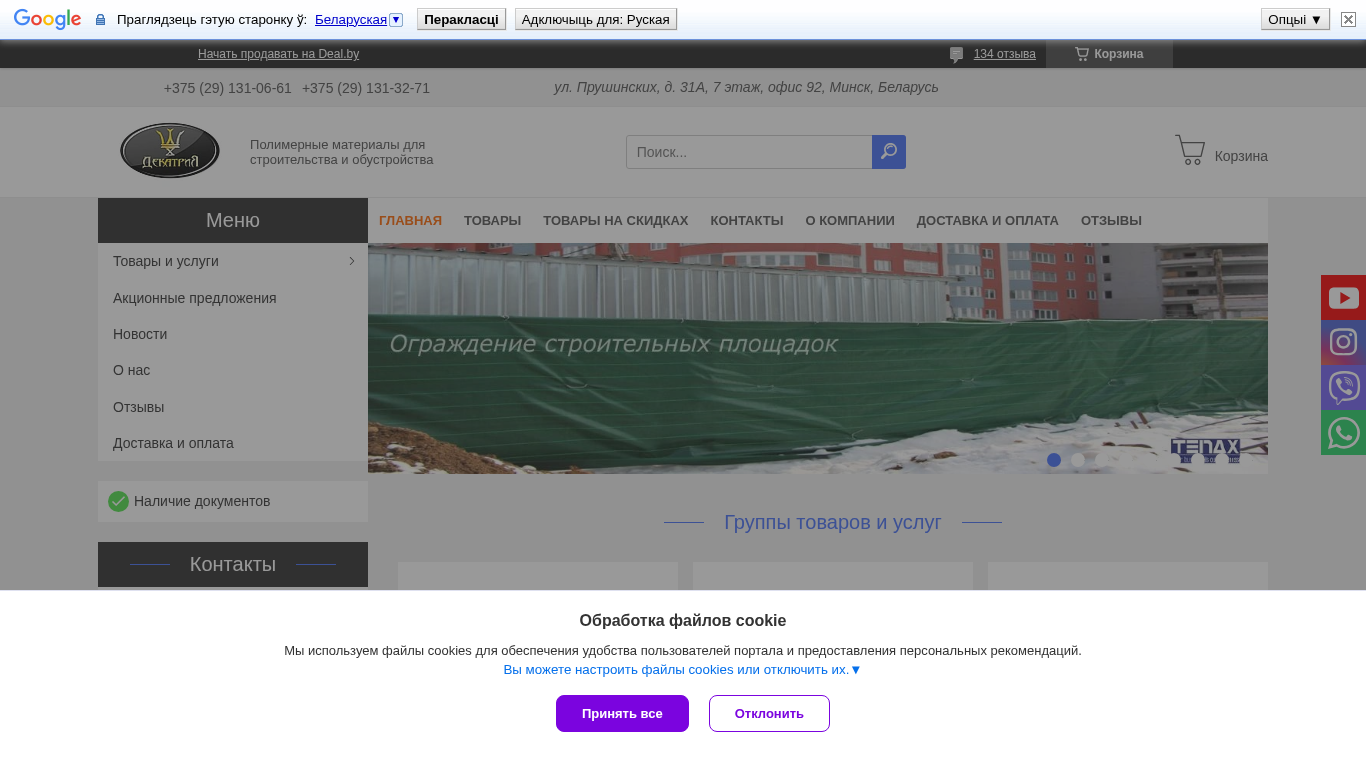
Task: Open the Беларуская language dropdown arrow
Action: coord(396,20)
